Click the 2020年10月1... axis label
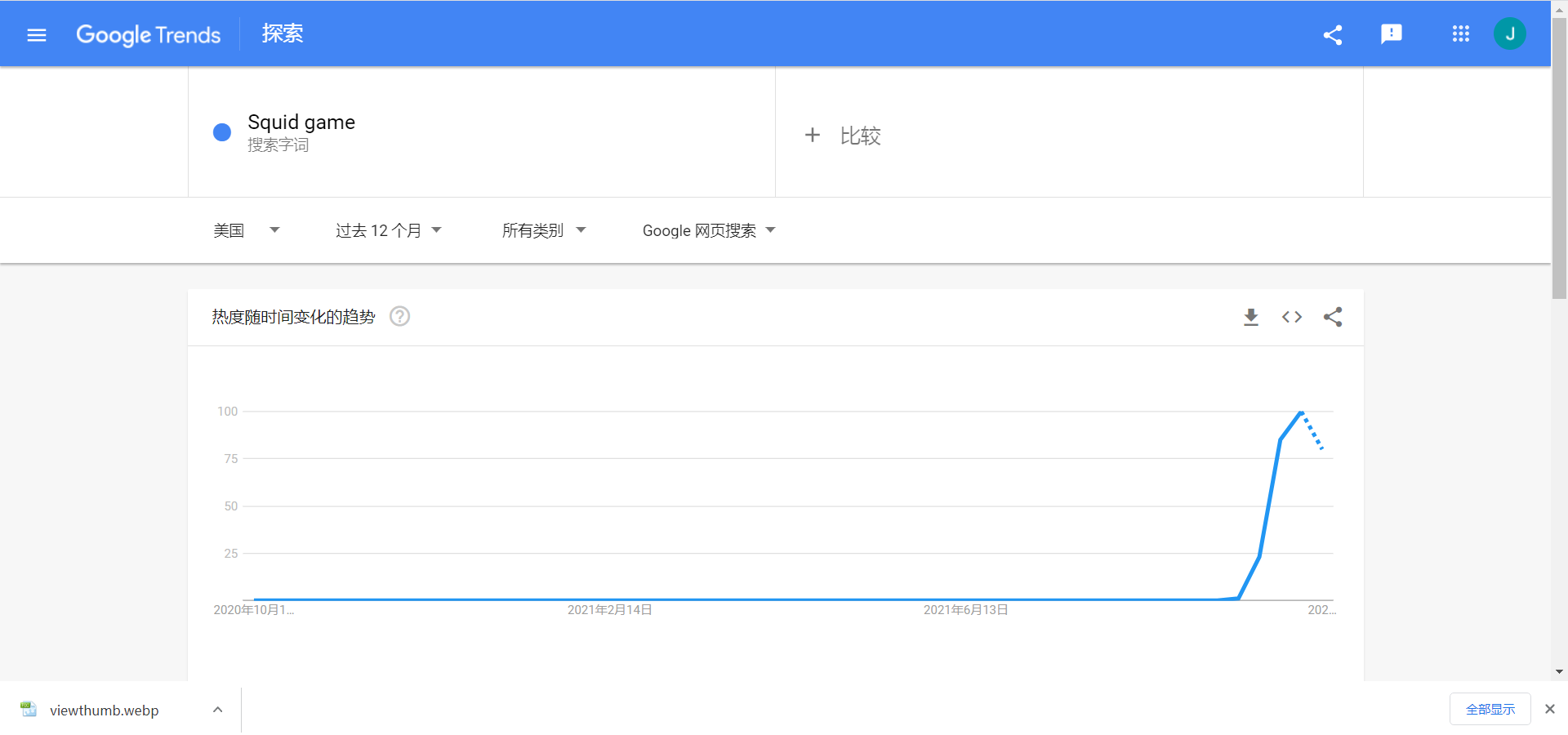 254,610
